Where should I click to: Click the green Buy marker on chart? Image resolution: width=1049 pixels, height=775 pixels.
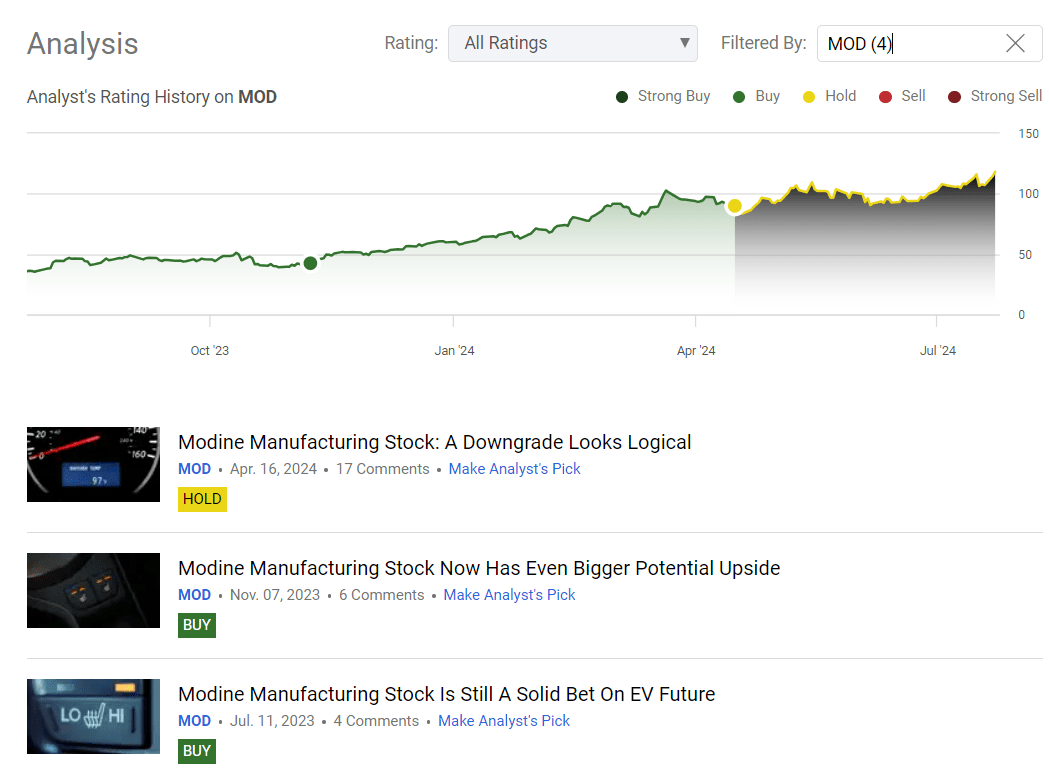click(310, 263)
